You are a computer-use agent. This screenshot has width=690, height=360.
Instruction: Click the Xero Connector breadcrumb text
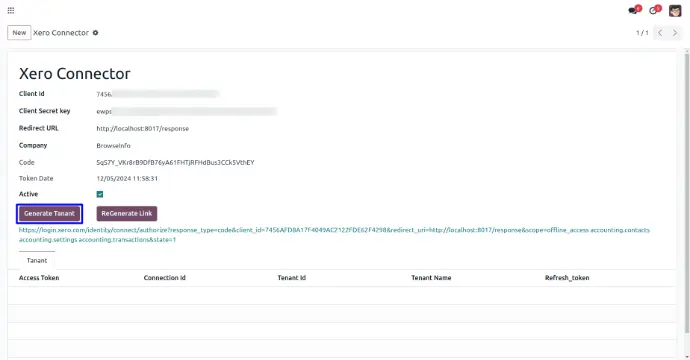(61, 33)
